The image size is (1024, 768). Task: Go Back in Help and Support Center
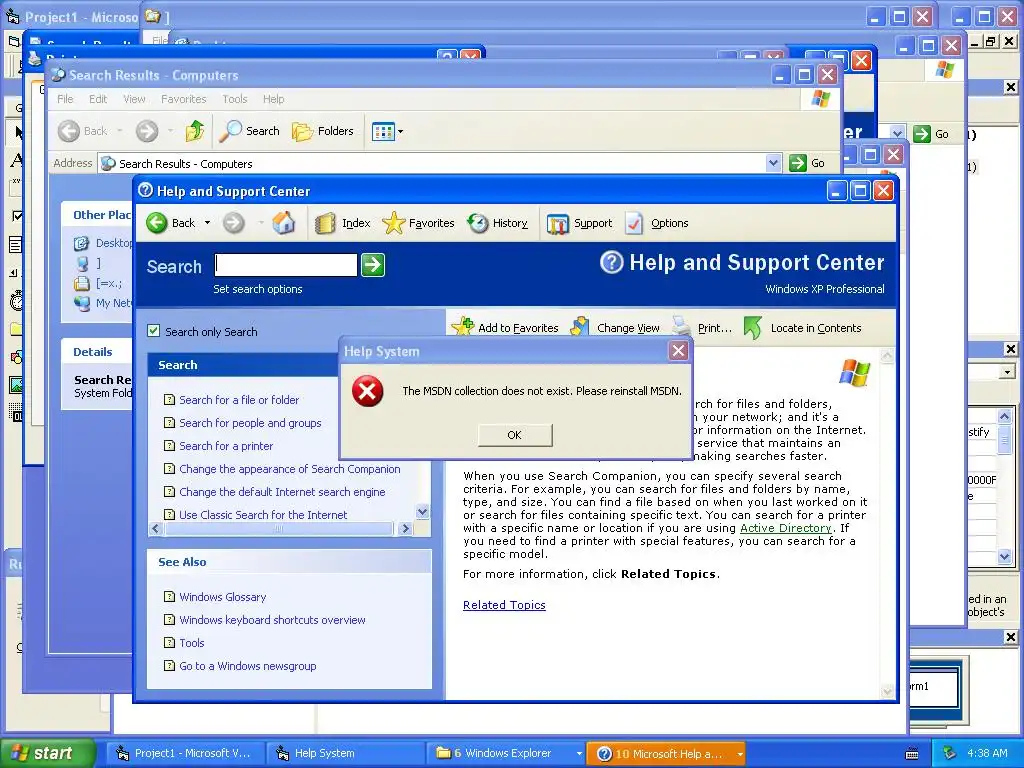171,223
